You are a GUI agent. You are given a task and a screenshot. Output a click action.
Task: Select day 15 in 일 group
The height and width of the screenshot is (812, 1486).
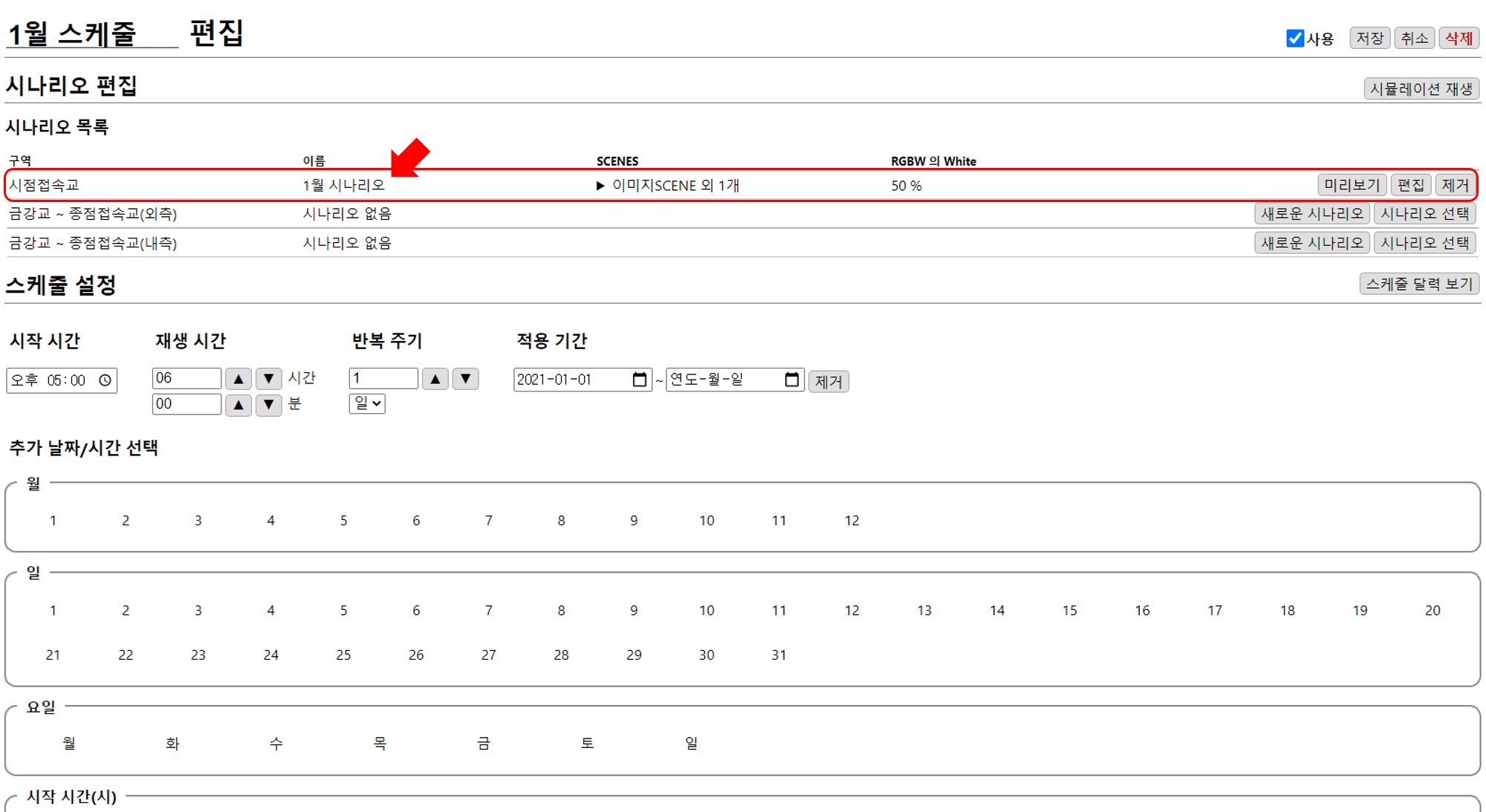pyautogui.click(x=1069, y=611)
